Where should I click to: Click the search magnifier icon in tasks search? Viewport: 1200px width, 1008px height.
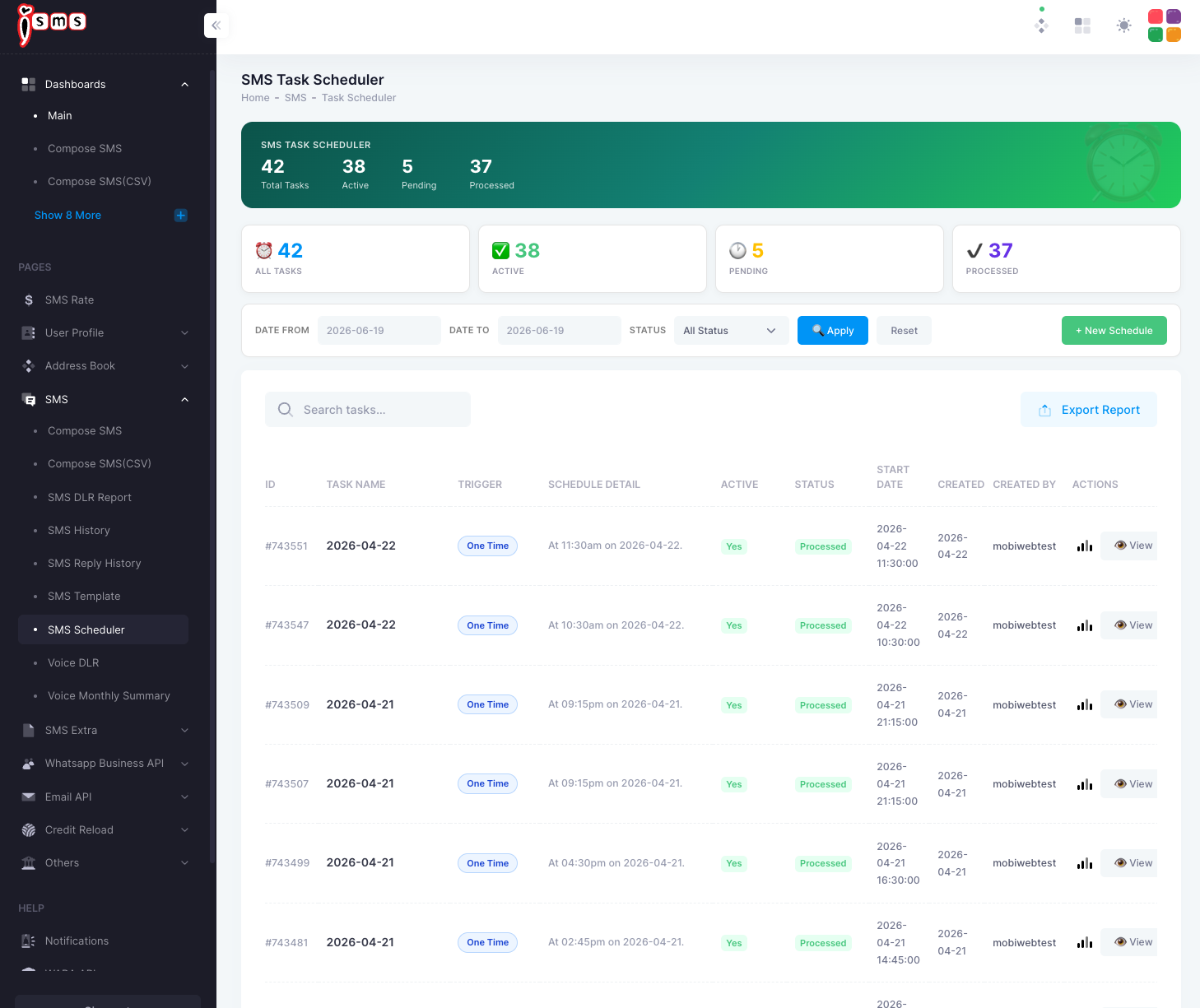[285, 410]
